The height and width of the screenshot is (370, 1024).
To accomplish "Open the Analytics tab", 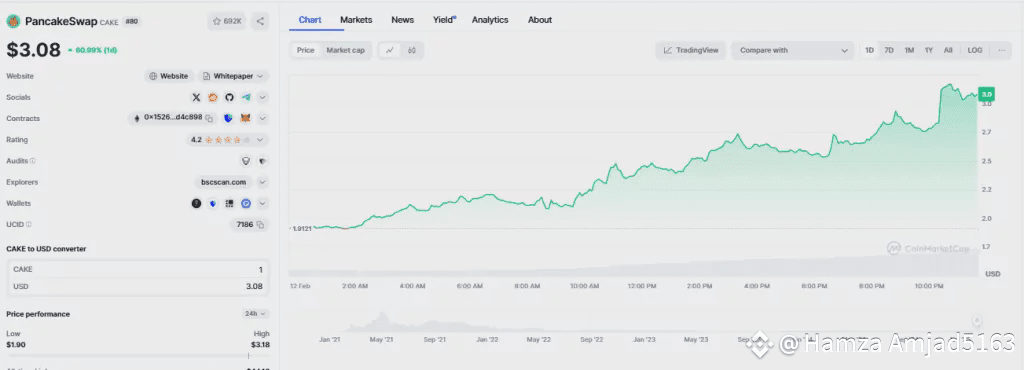I will click(x=490, y=20).
